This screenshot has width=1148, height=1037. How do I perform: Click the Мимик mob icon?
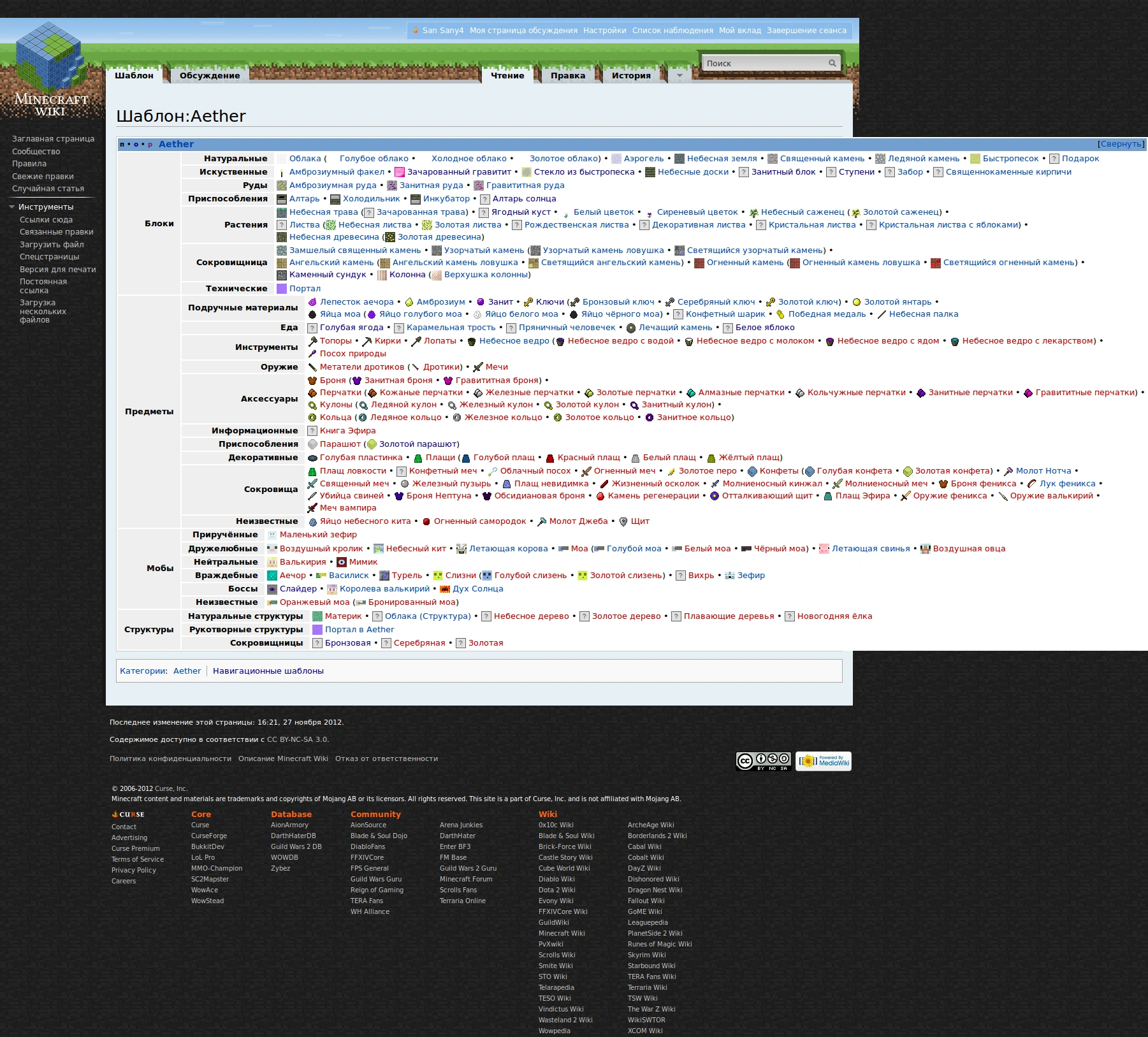342,562
